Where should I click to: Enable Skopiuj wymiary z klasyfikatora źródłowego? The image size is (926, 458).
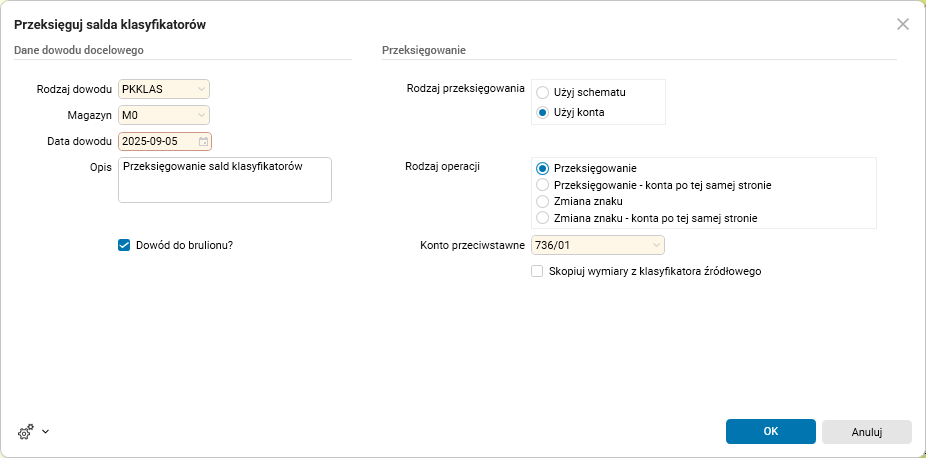(x=537, y=271)
